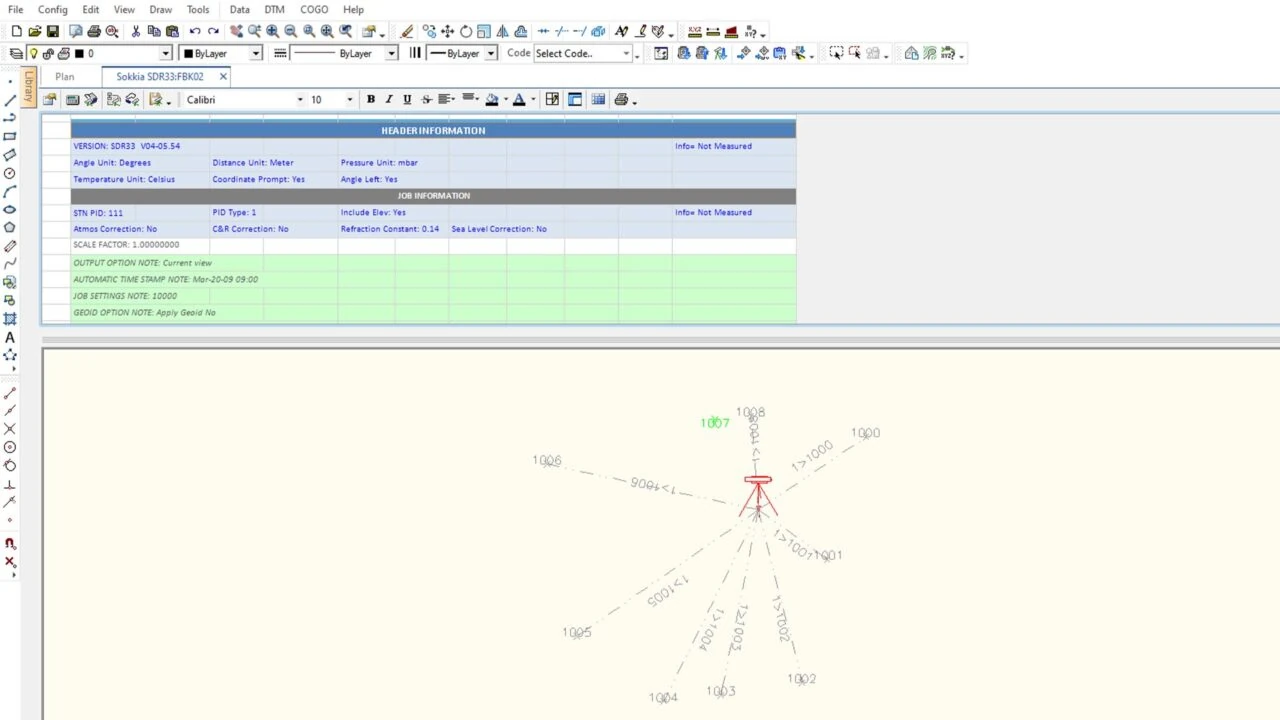Click the SCALE FACTOR: 1.00000000 cell

click(x=126, y=245)
